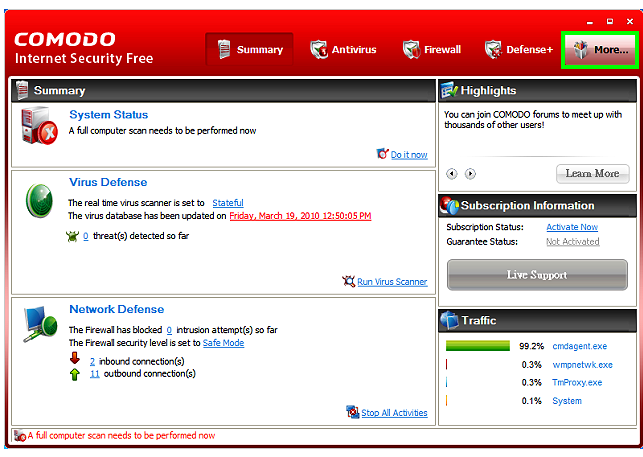Click the red inbound connections arrow icon

pyautogui.click(x=75, y=358)
